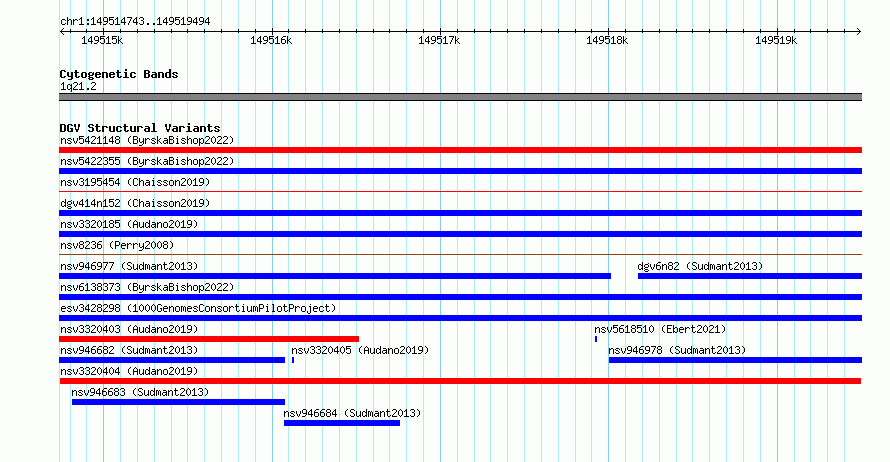Open esv3428298 (1000GenomesConsortiumPilotProject) label
890x462 pixels.
click(198, 308)
